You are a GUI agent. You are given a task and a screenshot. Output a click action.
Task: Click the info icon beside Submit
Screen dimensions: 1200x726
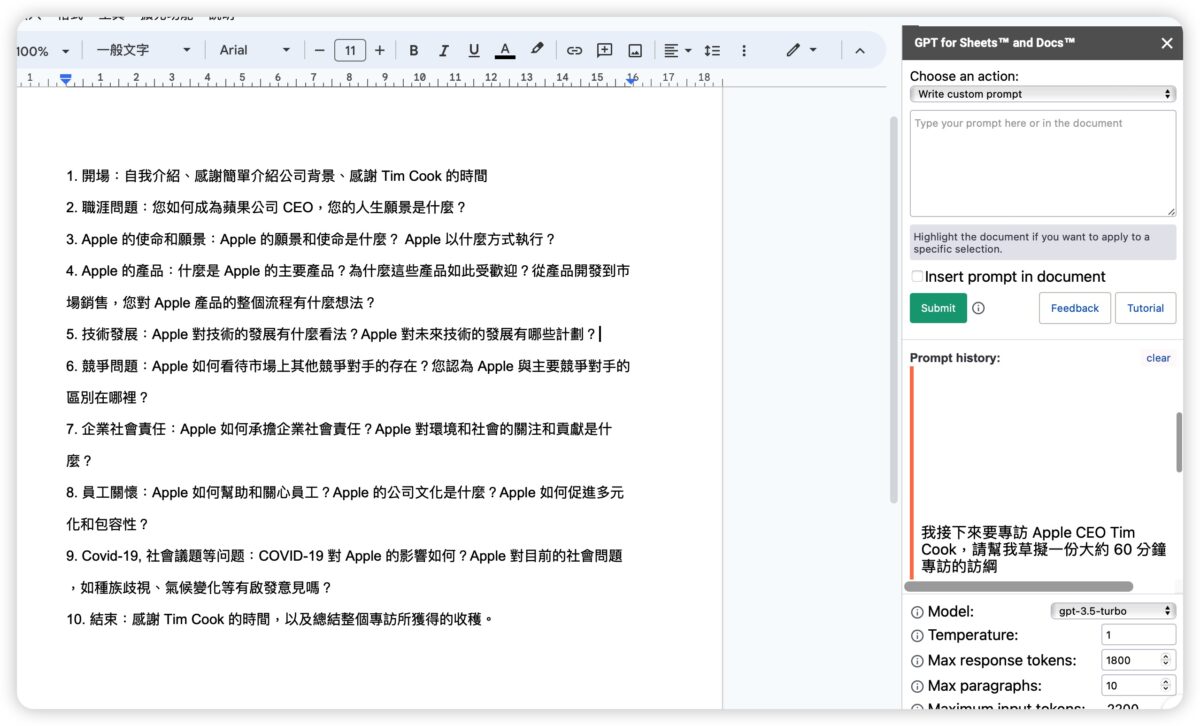(x=978, y=308)
